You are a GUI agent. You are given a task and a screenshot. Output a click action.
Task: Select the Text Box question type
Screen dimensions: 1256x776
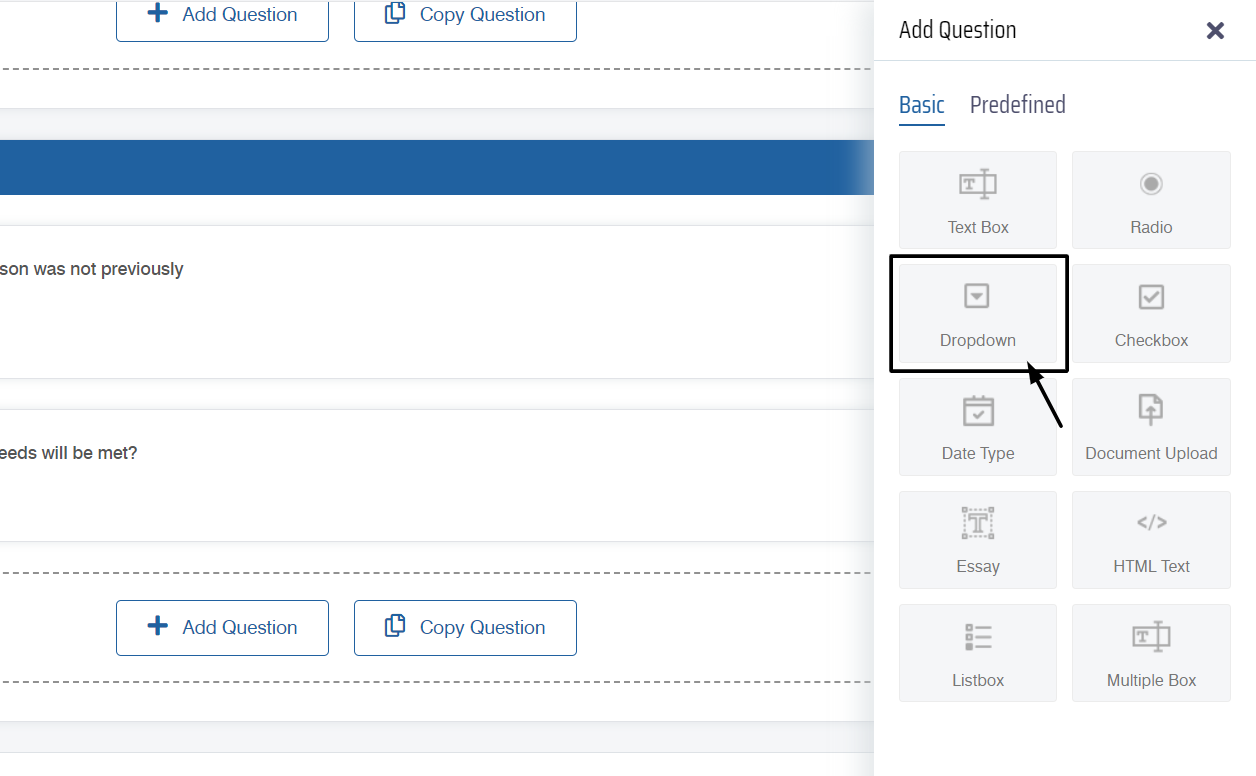[977, 200]
